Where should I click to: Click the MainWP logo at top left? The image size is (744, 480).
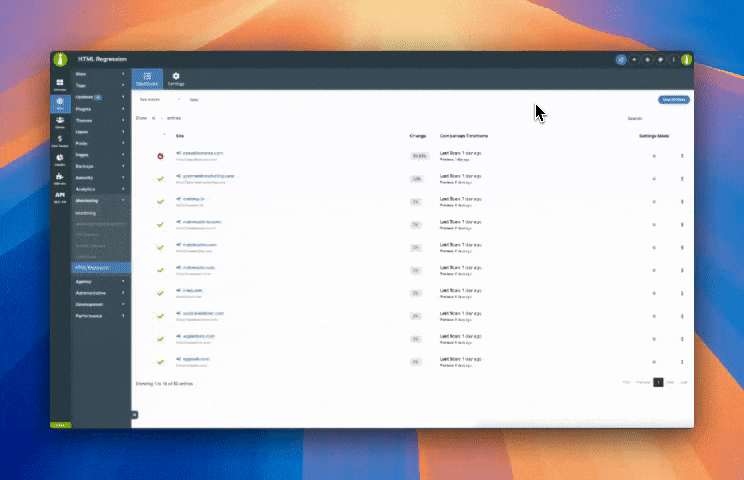pyautogui.click(x=60, y=59)
